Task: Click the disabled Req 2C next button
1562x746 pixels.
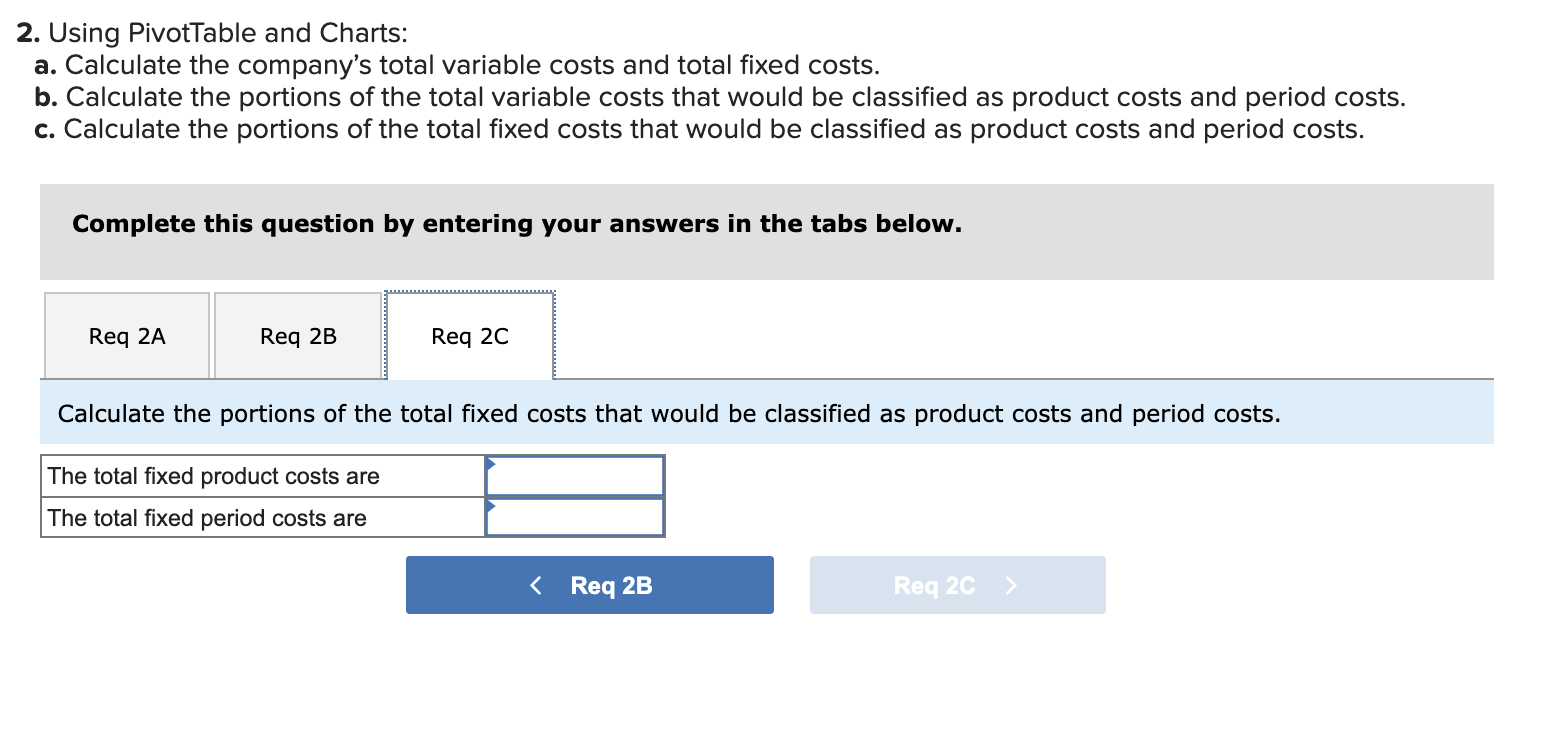Action: pos(956,585)
